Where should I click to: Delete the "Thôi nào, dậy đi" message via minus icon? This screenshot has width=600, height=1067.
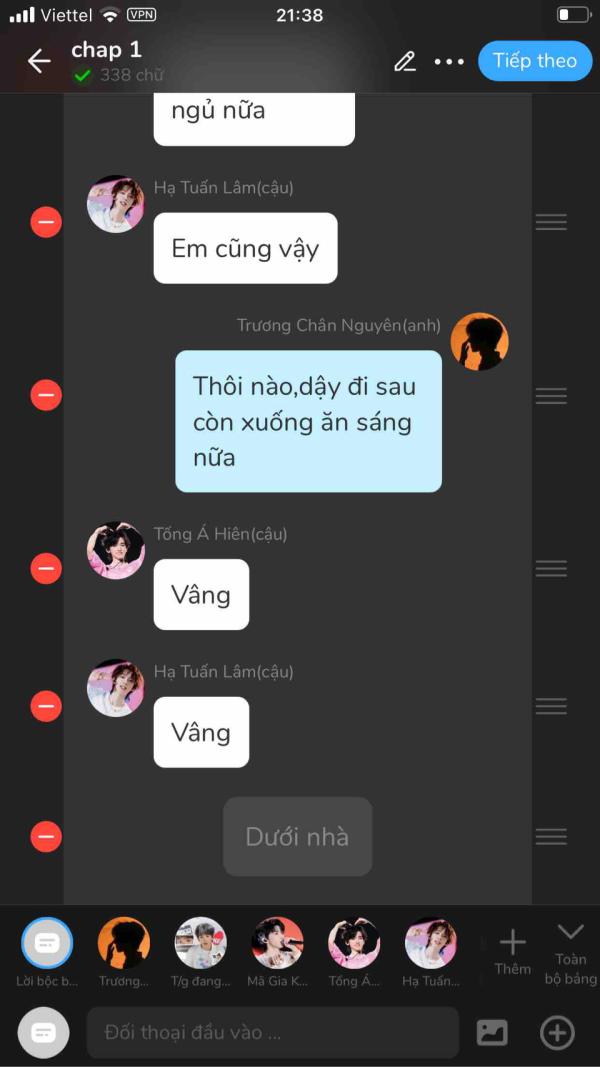(46, 395)
